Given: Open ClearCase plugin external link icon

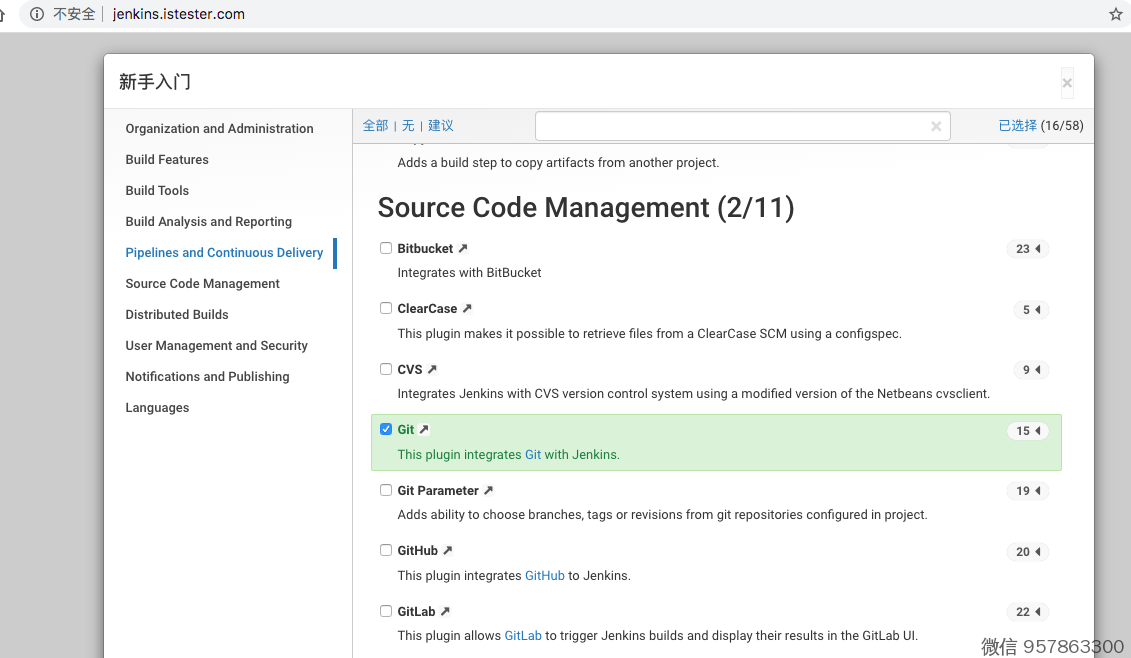Looking at the screenshot, I should tap(467, 309).
